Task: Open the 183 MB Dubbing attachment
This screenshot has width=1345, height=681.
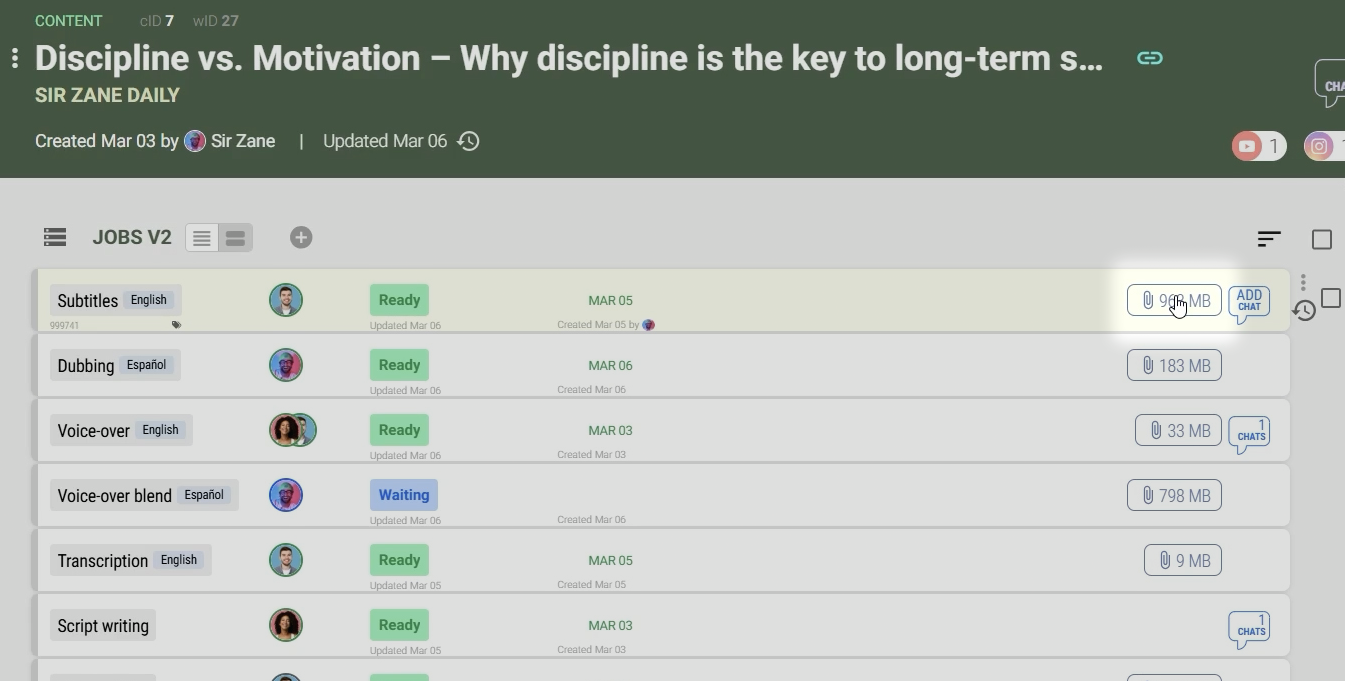Action: tap(1174, 365)
